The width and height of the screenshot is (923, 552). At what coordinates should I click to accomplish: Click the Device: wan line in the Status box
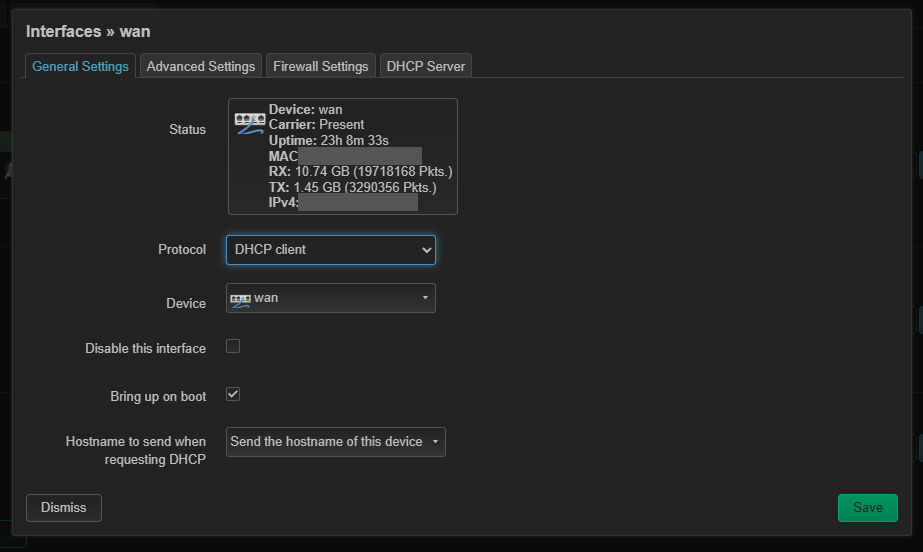tap(306, 109)
